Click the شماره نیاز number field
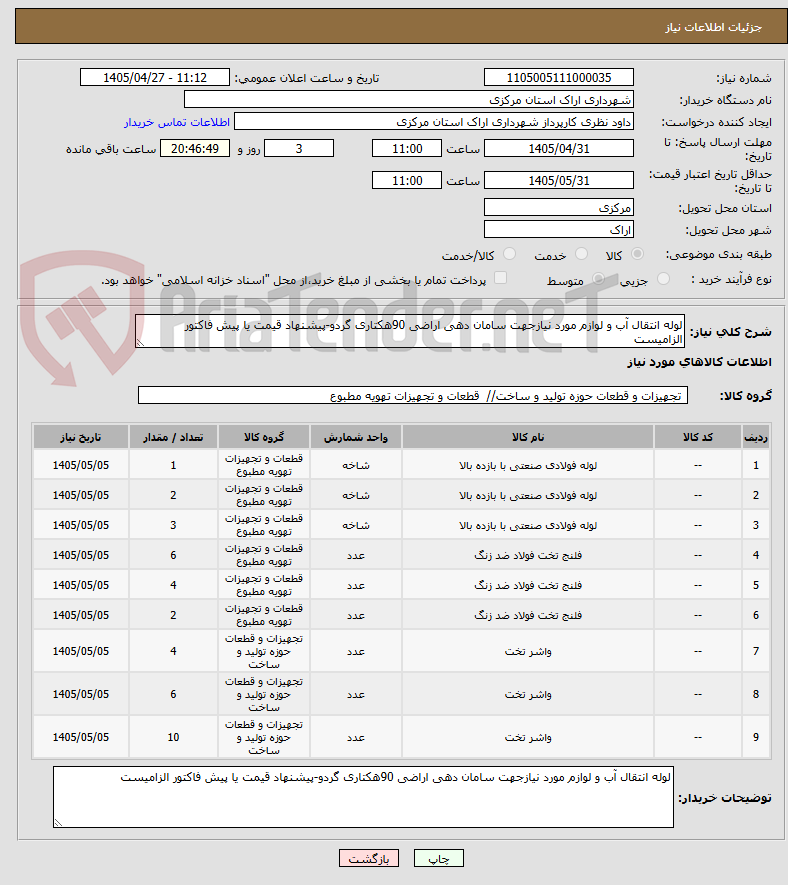This screenshot has width=788, height=885. 559,77
